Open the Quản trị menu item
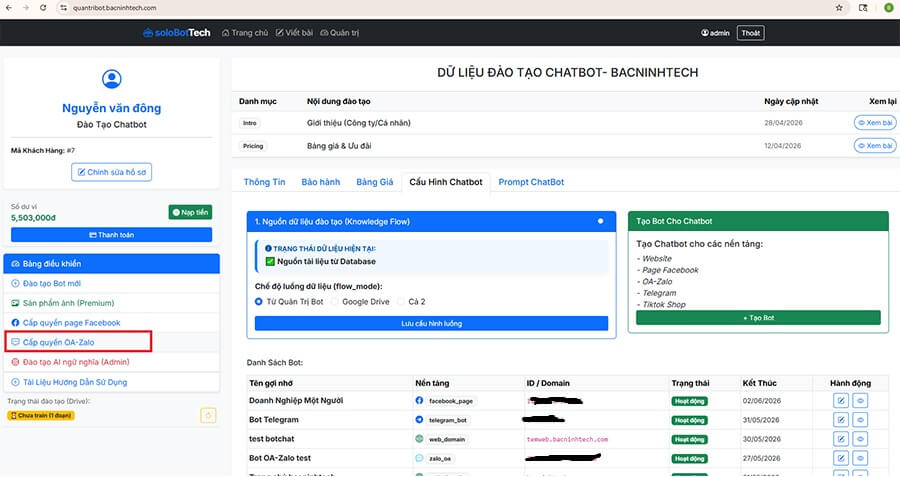 point(340,33)
